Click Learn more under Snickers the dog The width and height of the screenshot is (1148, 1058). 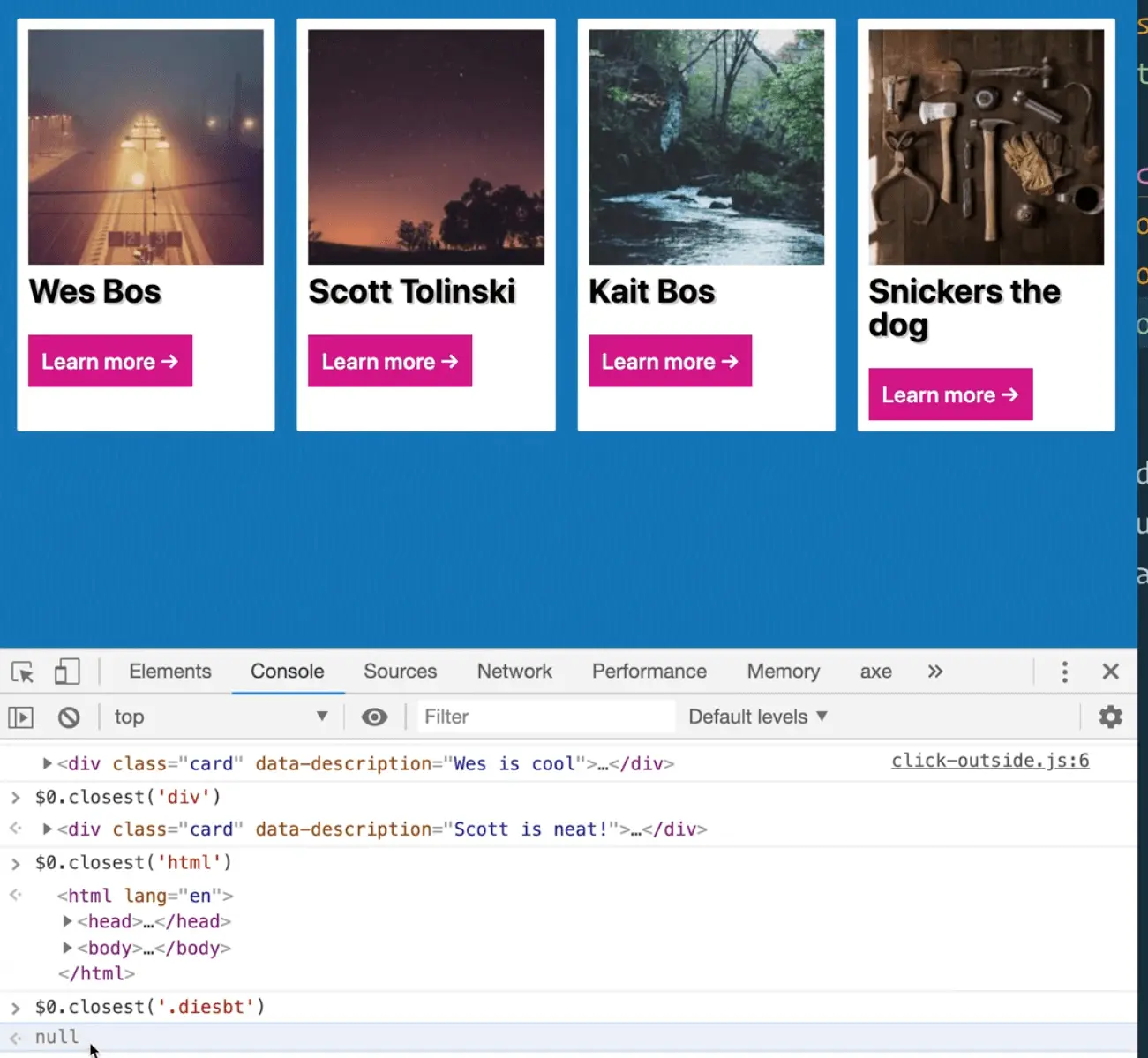950,395
